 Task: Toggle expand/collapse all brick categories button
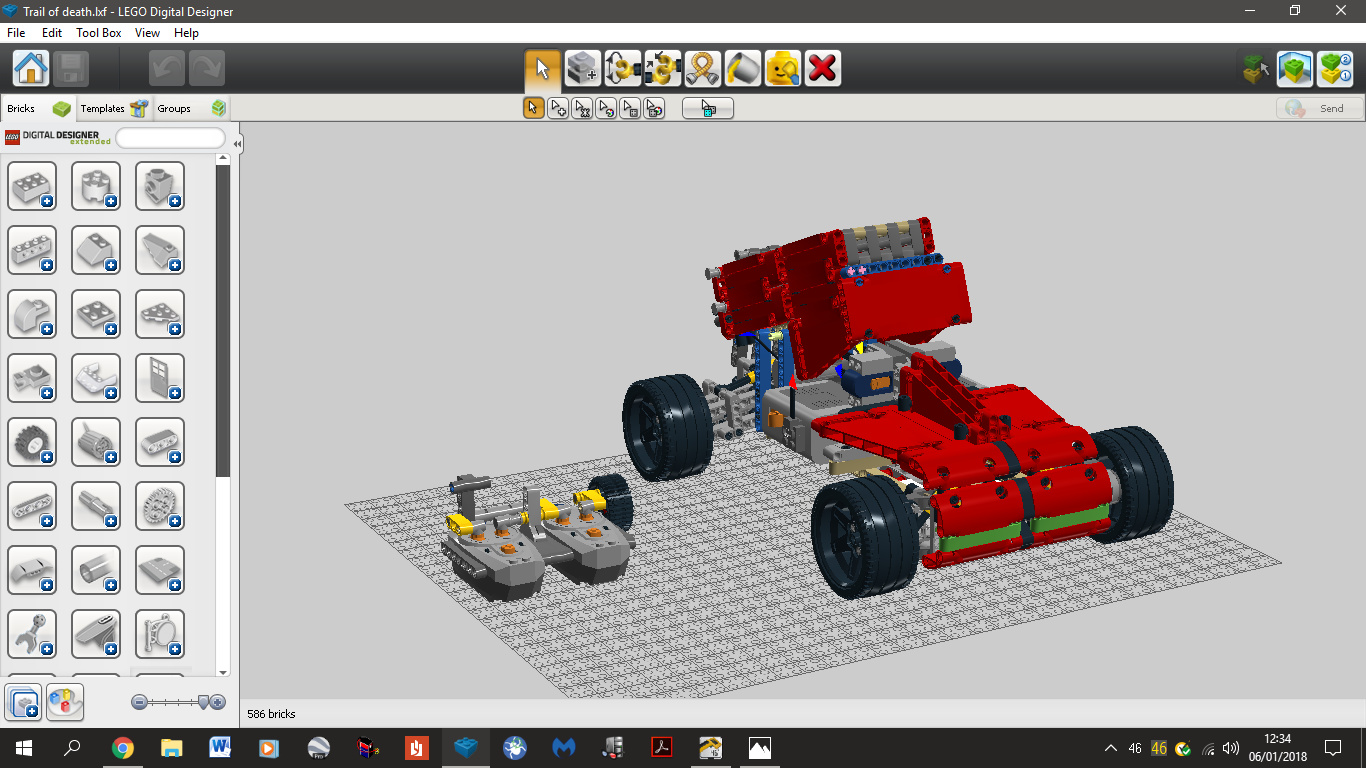pos(23,704)
